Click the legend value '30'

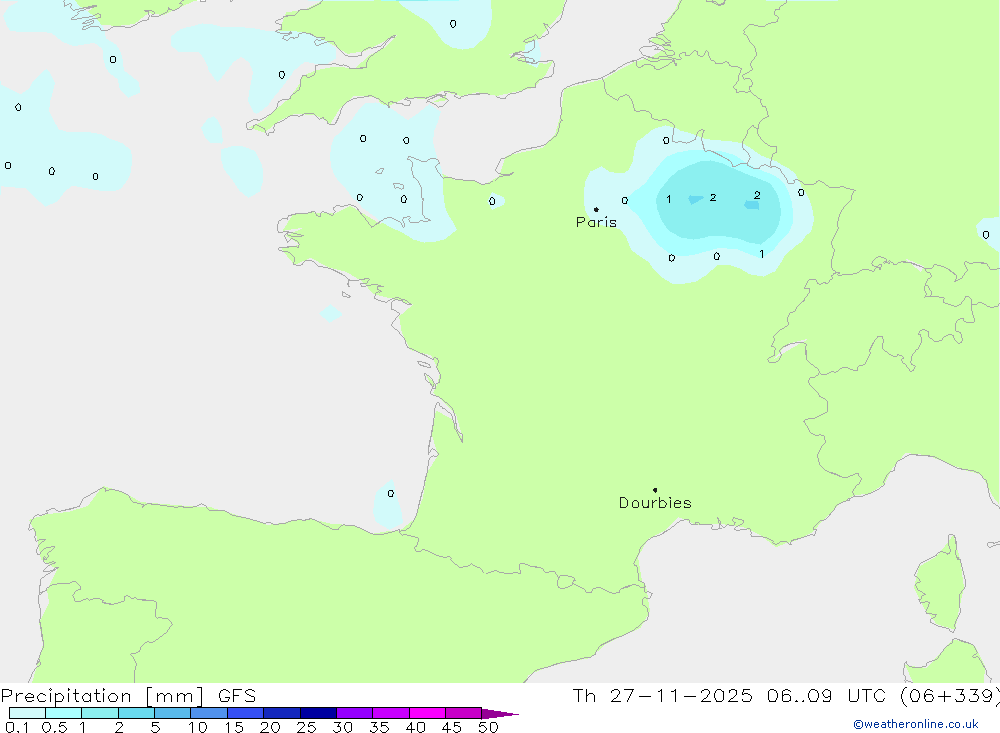pos(342,727)
